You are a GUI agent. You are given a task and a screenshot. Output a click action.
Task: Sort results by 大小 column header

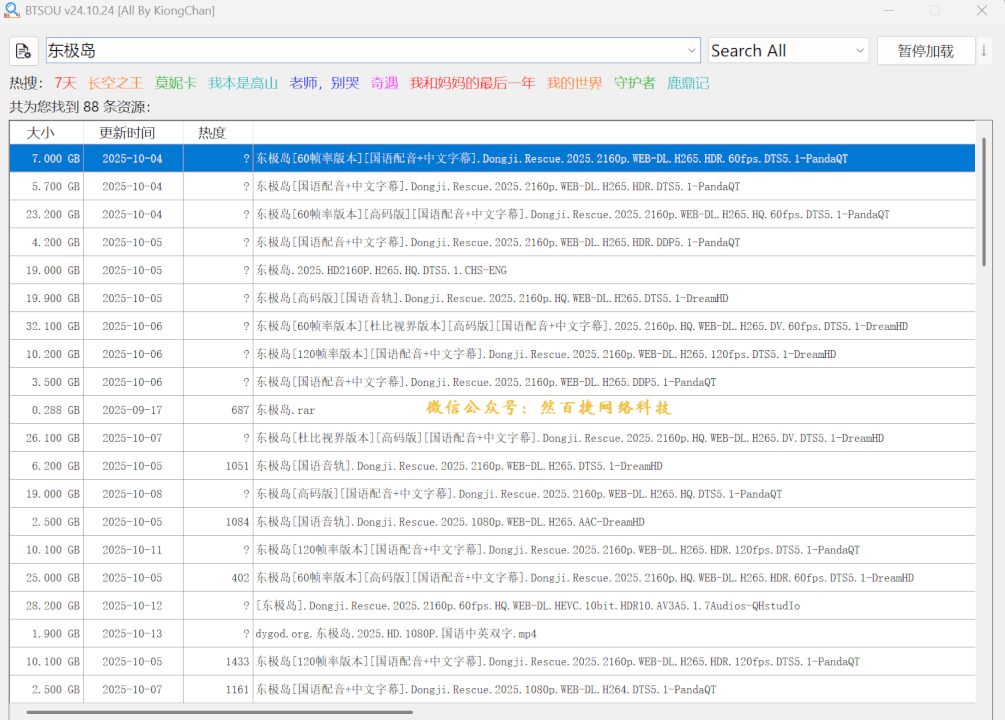[41, 132]
